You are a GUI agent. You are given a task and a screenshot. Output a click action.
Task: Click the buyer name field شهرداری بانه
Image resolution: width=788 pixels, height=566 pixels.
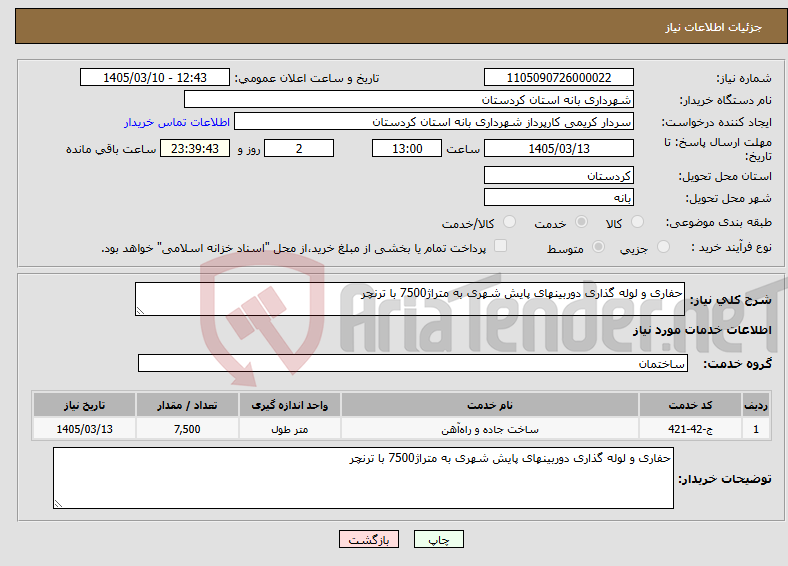tap(409, 100)
